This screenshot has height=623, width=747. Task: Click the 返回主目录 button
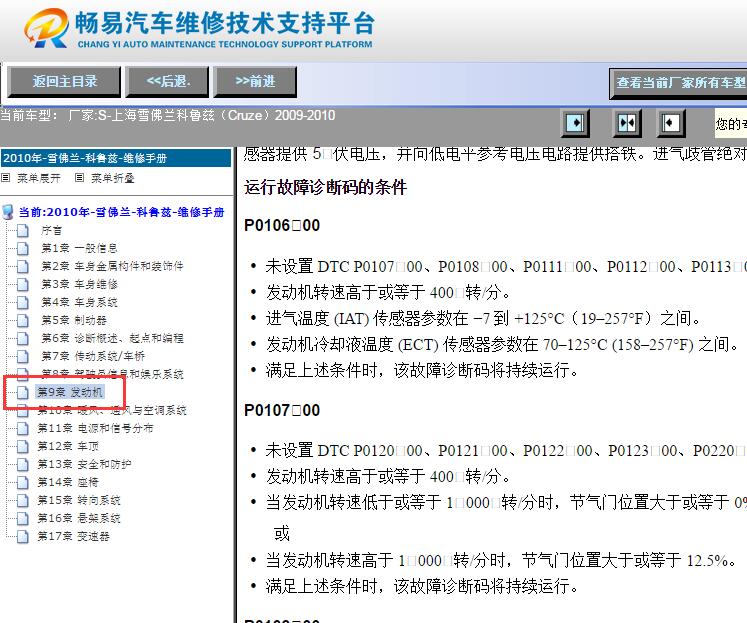pos(64,82)
